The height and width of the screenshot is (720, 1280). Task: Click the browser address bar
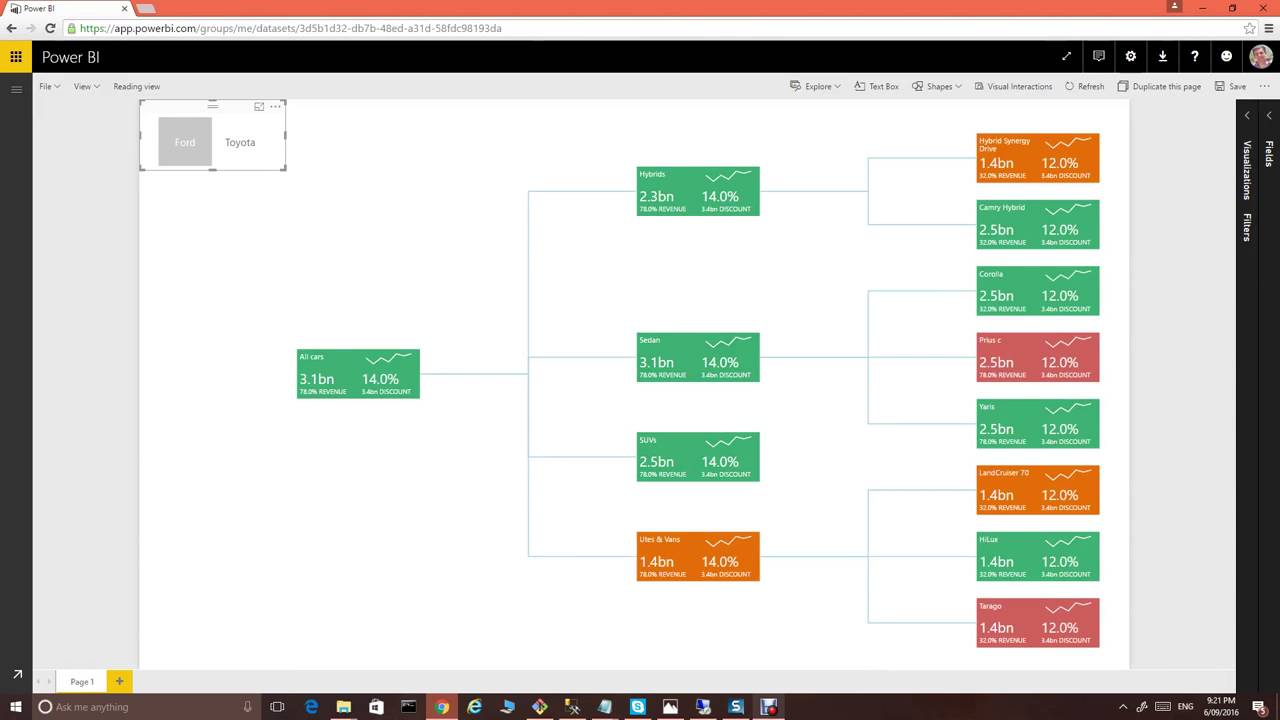tap(660, 28)
